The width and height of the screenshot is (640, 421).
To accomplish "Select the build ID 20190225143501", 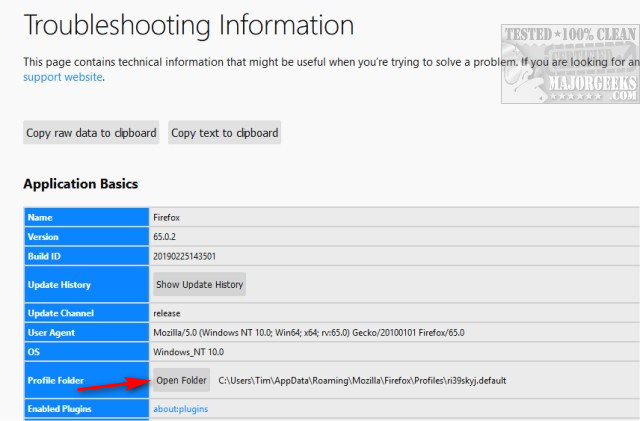I will 184,256.
